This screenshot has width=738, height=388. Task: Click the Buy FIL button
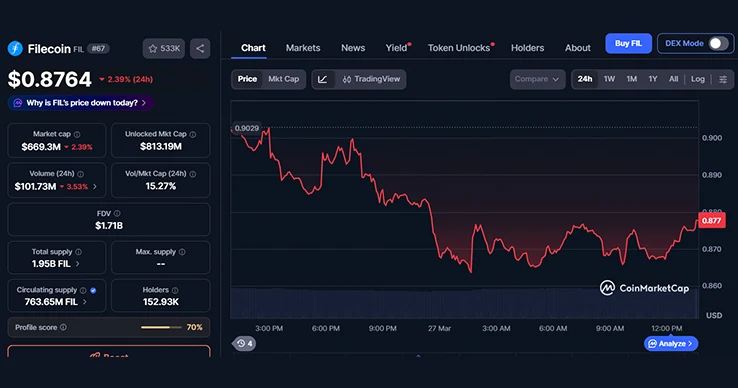click(x=628, y=43)
